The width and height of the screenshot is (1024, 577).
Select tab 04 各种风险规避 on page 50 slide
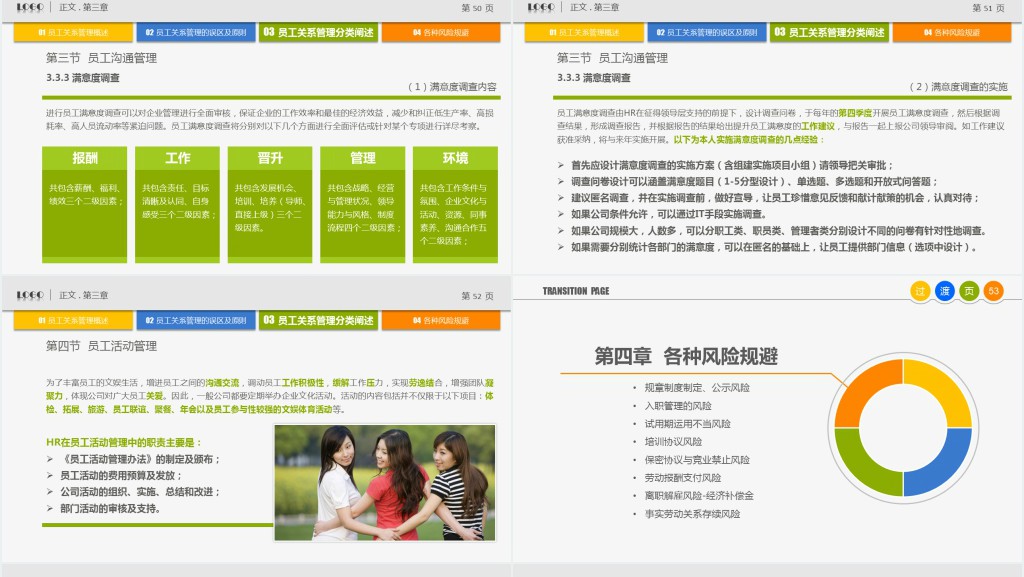click(x=441, y=32)
